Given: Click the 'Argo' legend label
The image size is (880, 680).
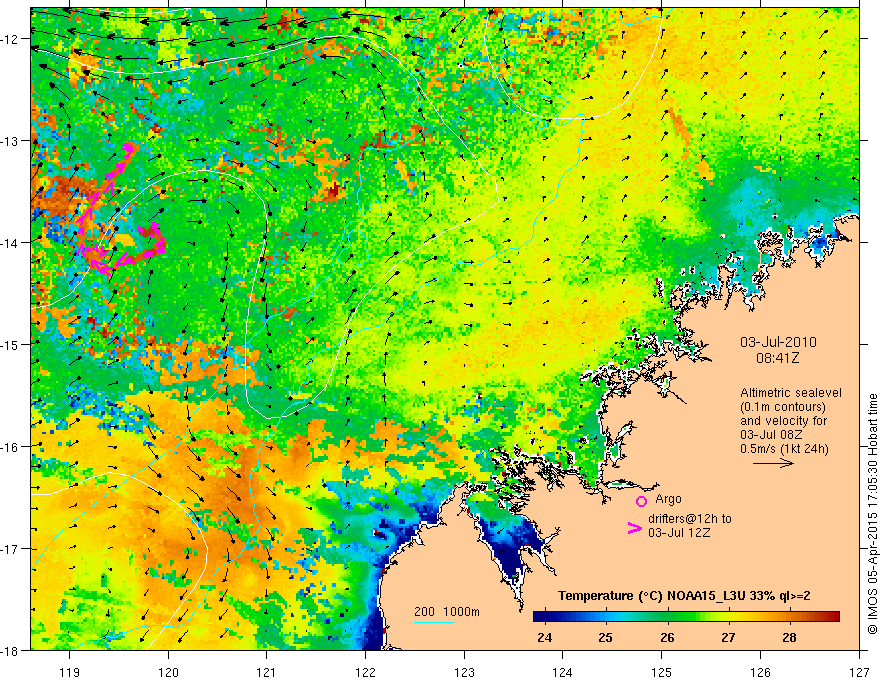Looking at the screenshot, I should point(668,499).
